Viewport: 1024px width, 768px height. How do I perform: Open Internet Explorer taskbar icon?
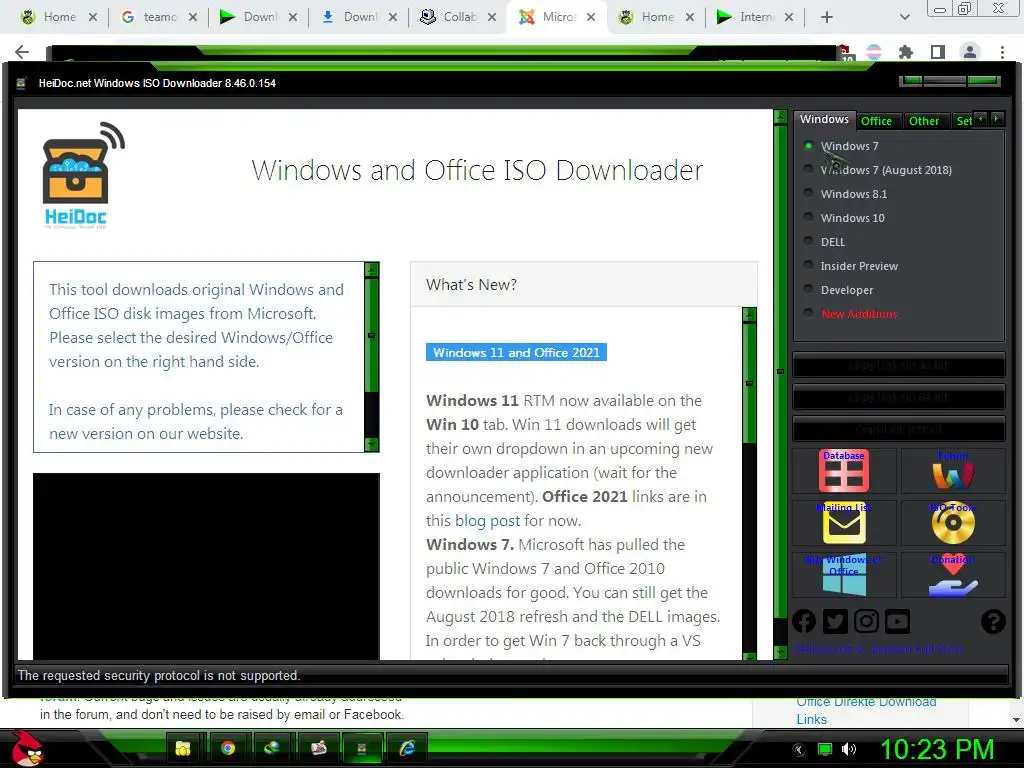point(407,748)
